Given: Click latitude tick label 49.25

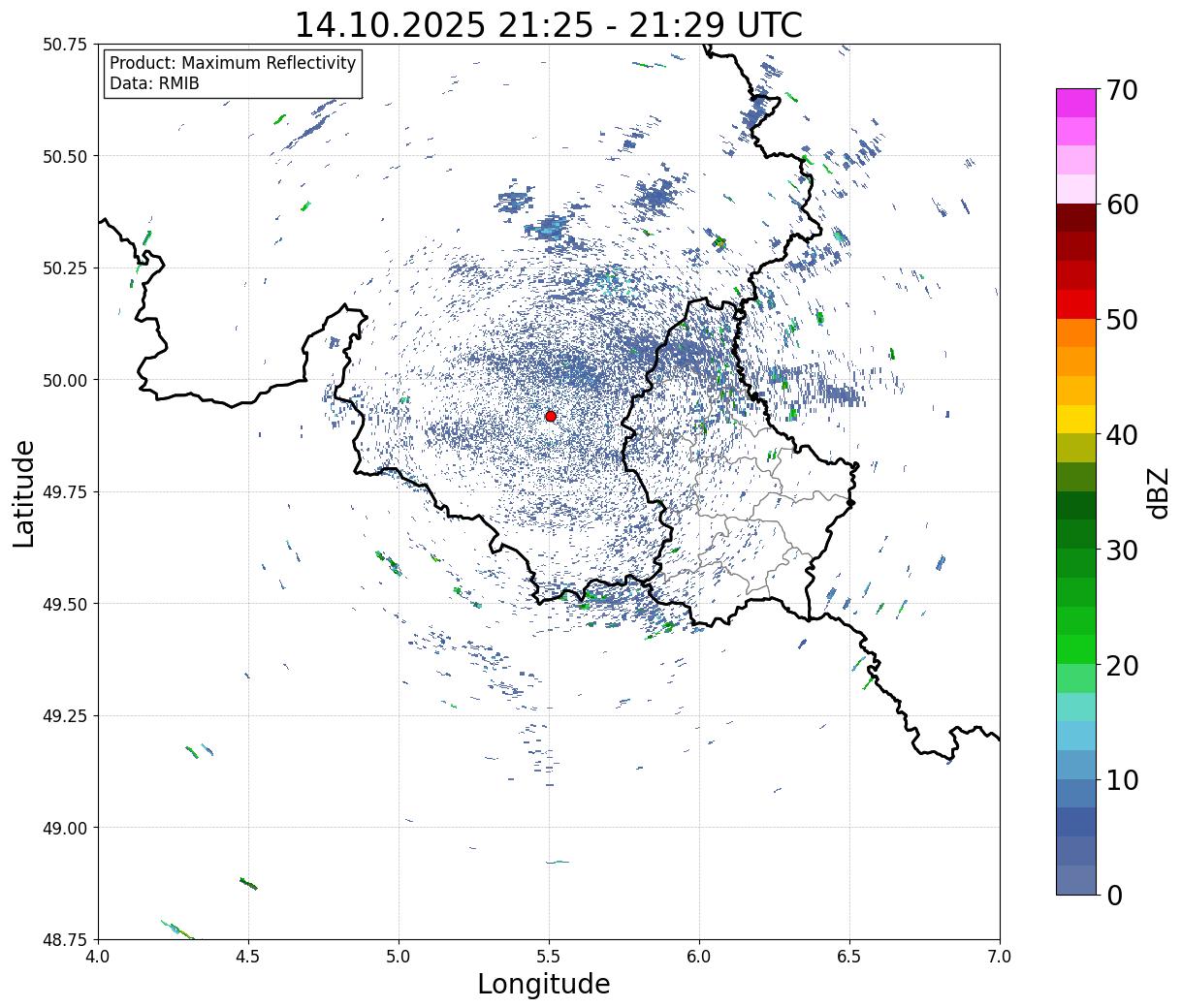Looking at the screenshot, I should (65, 716).
